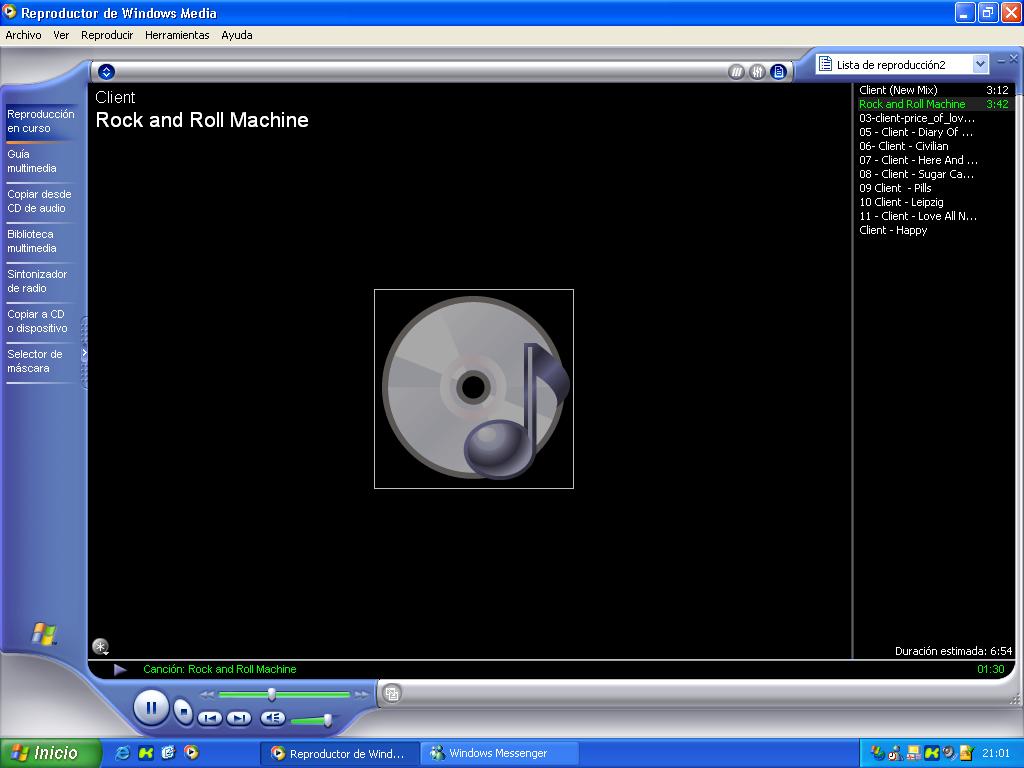Screen dimensions: 1024x768
Task: Toggle the playlist pane button
Action: [778, 72]
